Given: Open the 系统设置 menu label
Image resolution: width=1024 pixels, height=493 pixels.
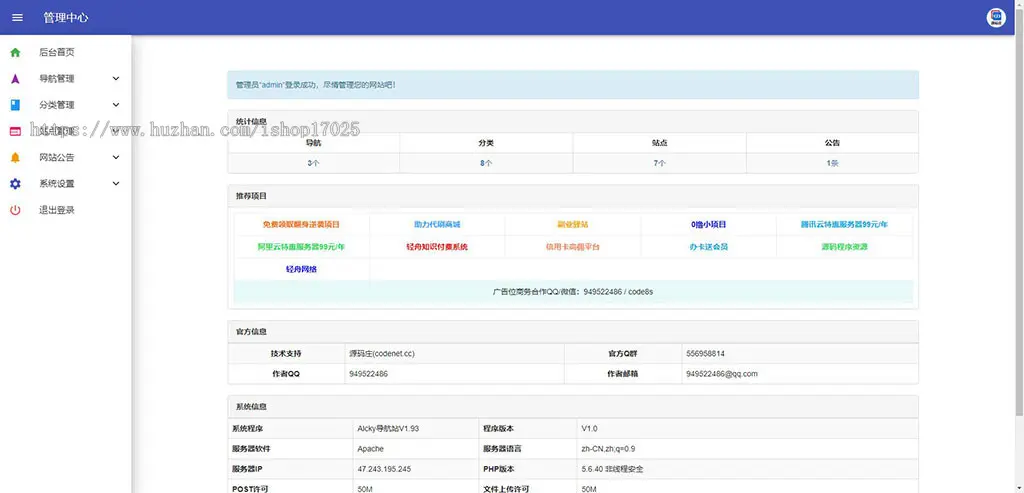Looking at the screenshot, I should (x=57, y=184).
